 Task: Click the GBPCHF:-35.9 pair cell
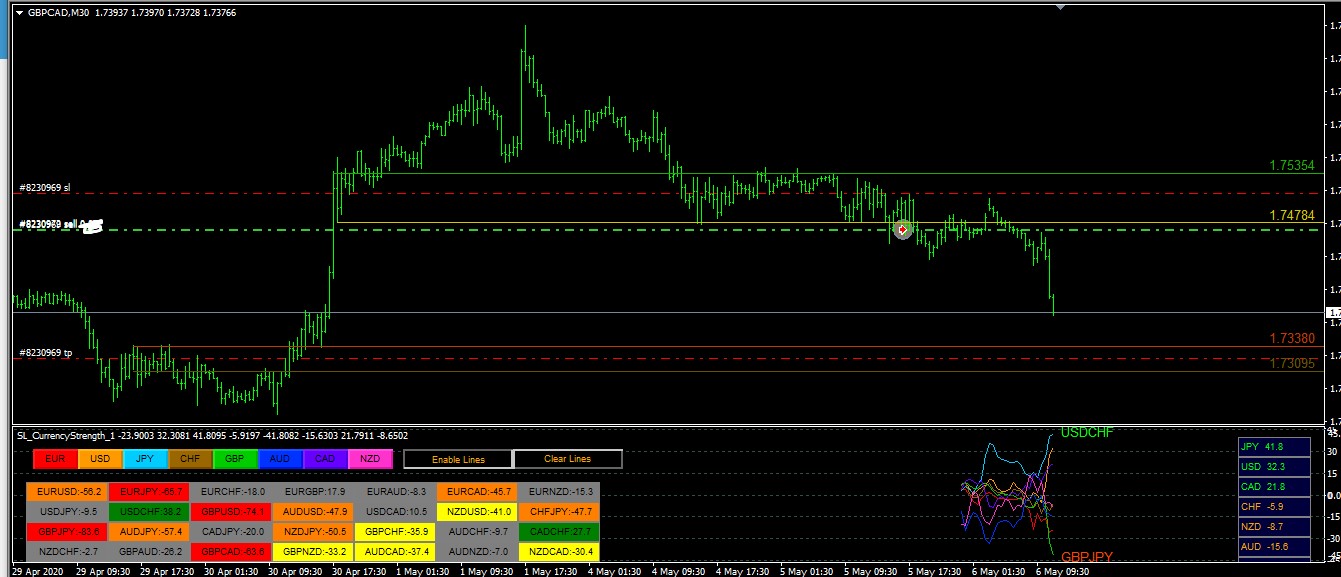click(394, 532)
